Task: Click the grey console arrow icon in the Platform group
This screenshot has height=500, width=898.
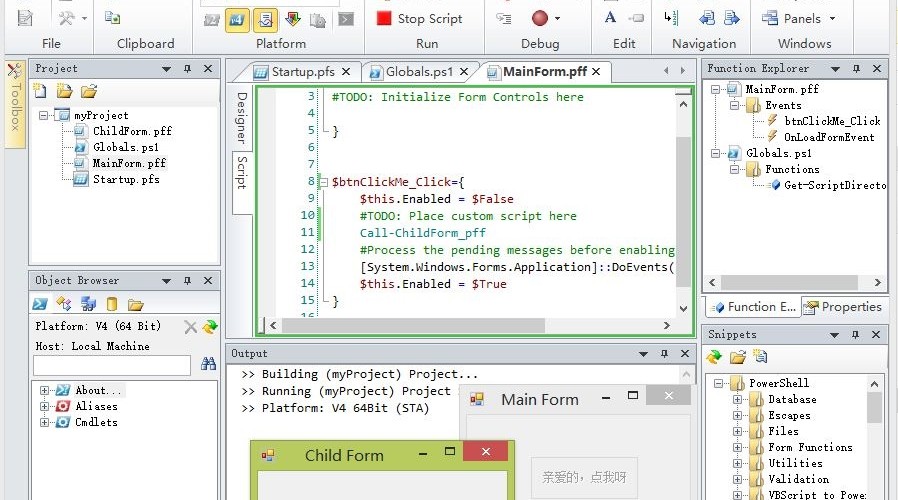Action: 346,19
